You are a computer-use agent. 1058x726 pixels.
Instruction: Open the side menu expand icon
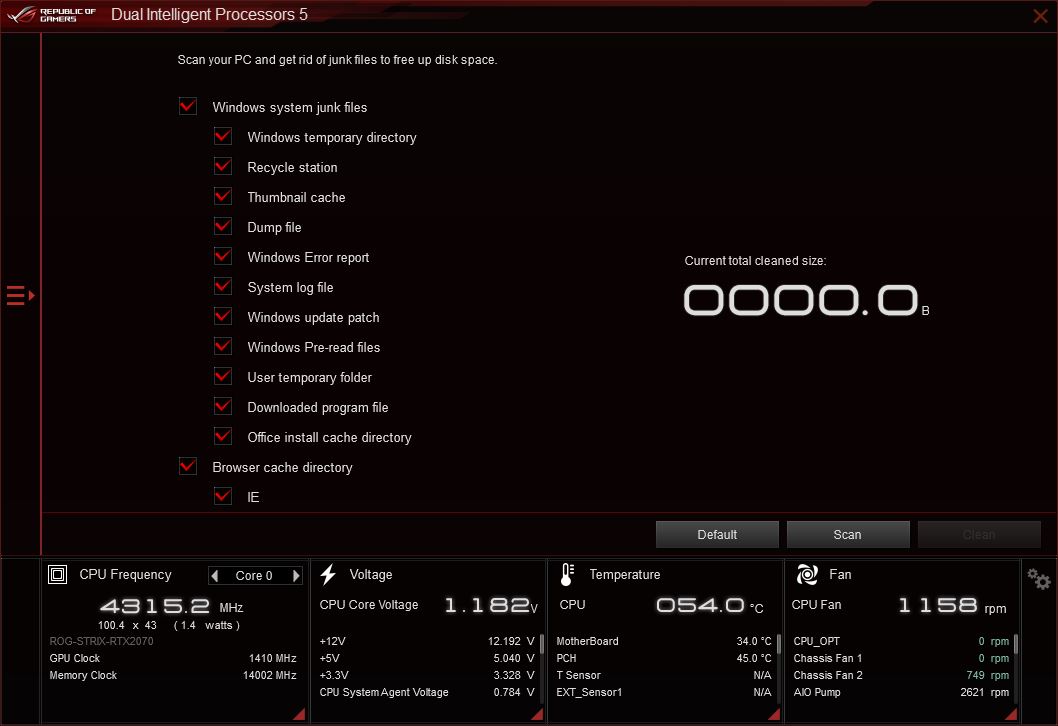(x=20, y=296)
